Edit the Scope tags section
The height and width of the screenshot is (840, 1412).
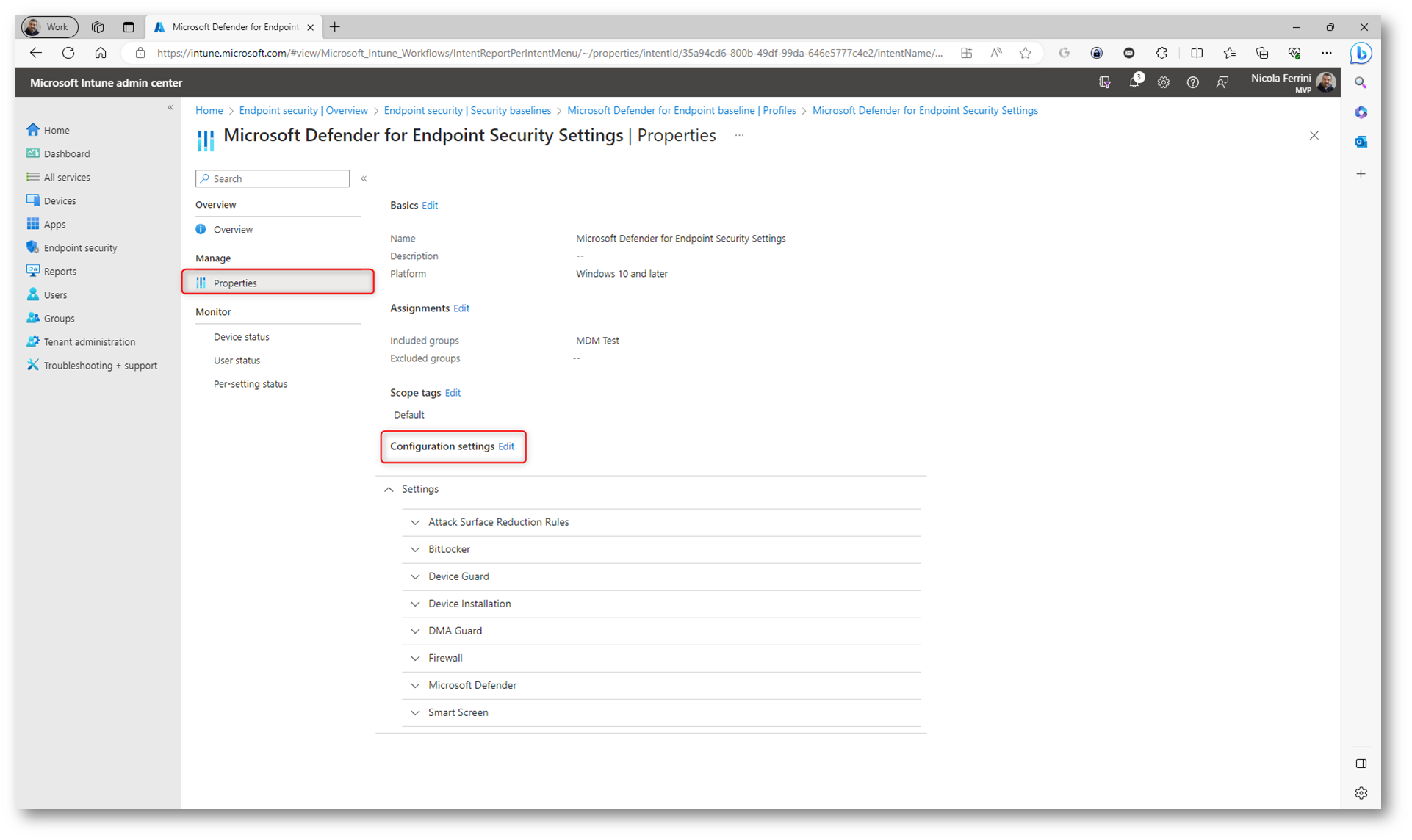[453, 393]
